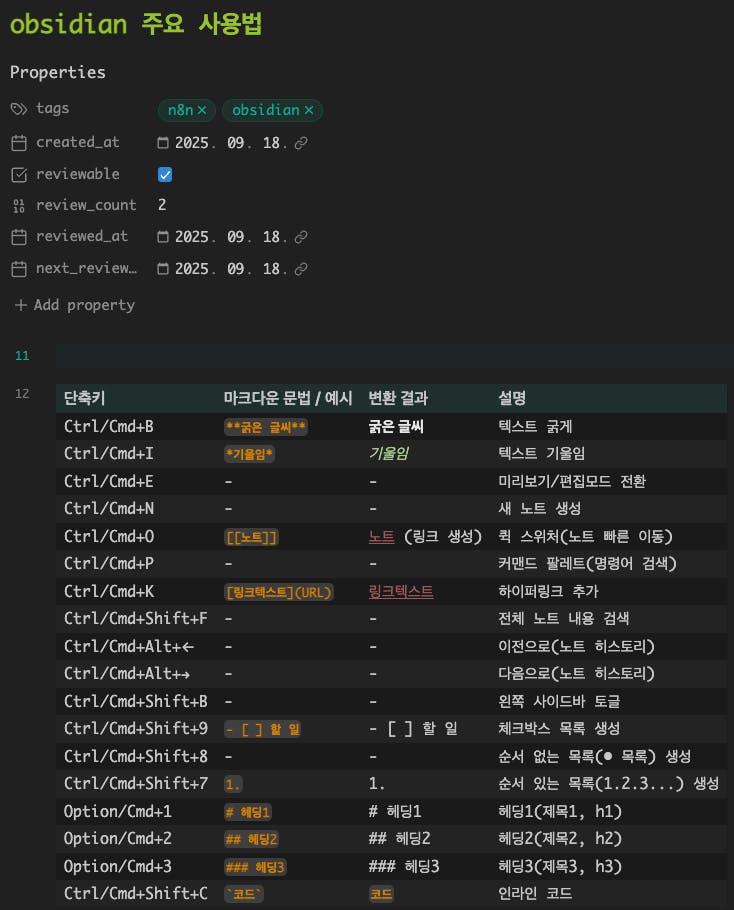This screenshot has height=910, width=734.
Task: Click the created_at calendar property icon
Action: click(19, 143)
